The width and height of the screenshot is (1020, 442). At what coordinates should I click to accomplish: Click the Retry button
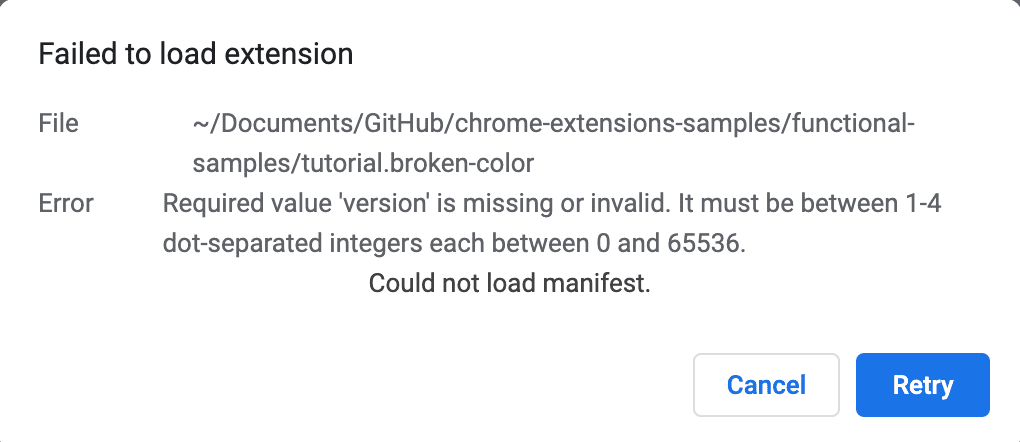point(922,385)
